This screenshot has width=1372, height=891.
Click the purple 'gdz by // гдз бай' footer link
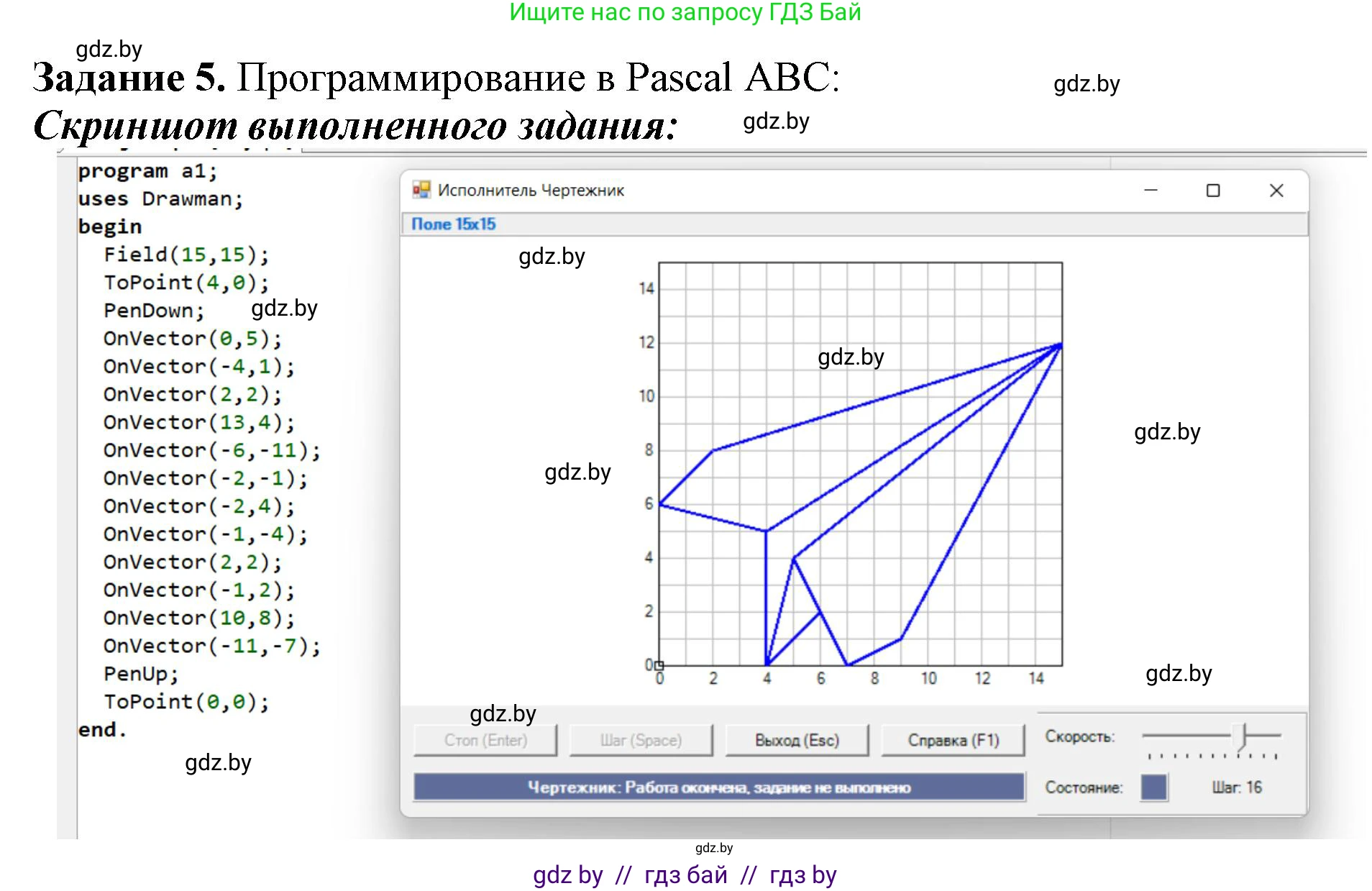click(685, 874)
